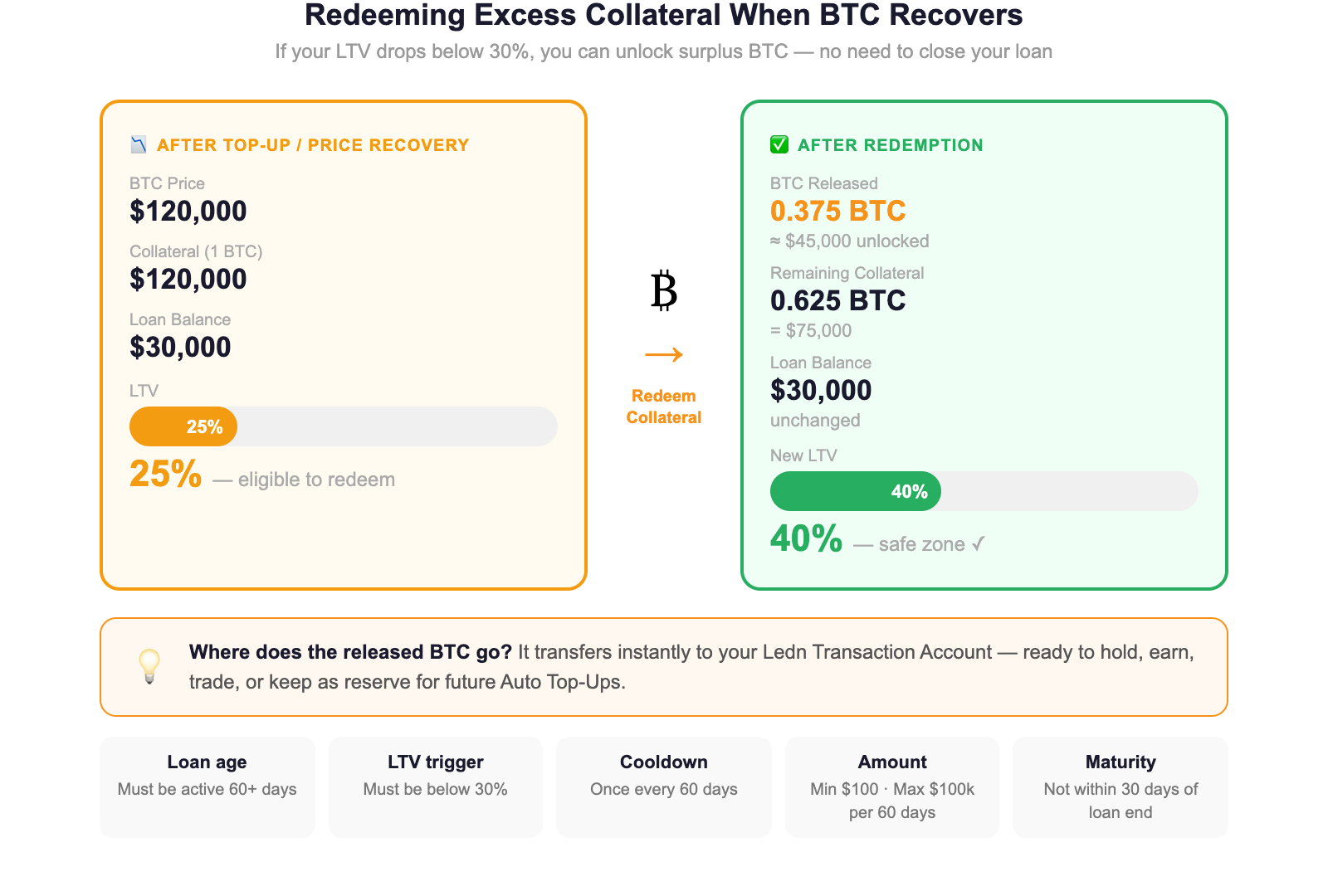The image size is (1328, 896).
Task: Click the $120,000 BTC Price value
Action: point(188,211)
